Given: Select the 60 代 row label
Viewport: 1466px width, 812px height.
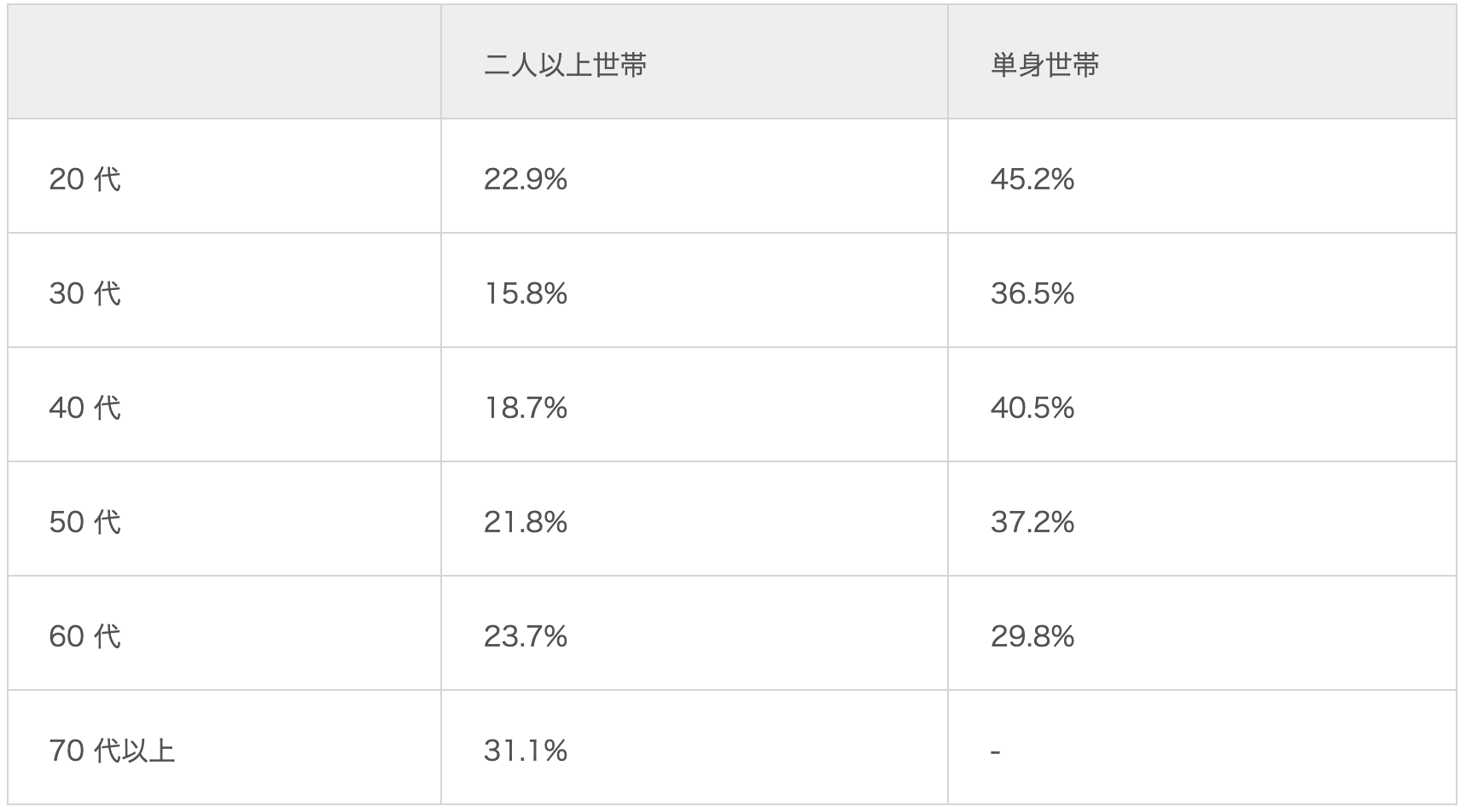Looking at the screenshot, I should 84,636.
